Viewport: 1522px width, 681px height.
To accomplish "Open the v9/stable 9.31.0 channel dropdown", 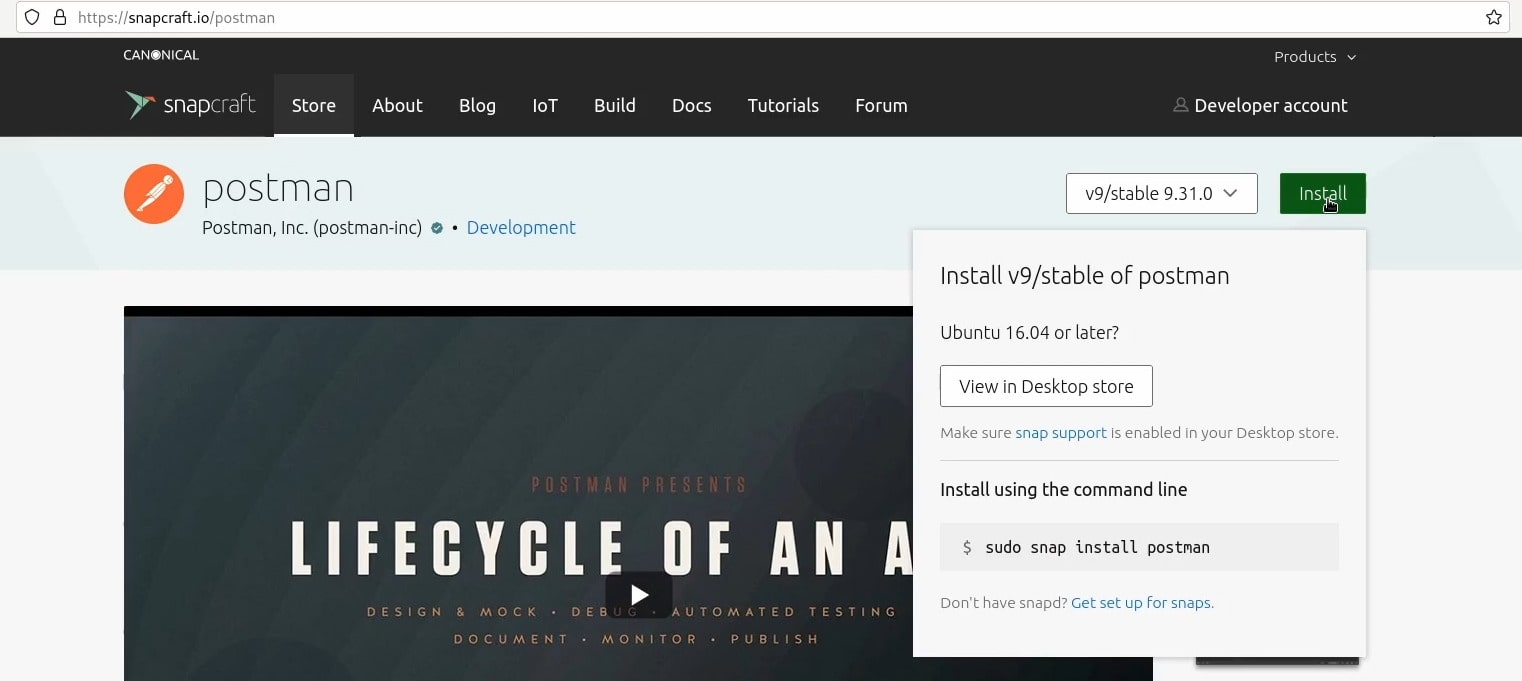I will point(1162,193).
